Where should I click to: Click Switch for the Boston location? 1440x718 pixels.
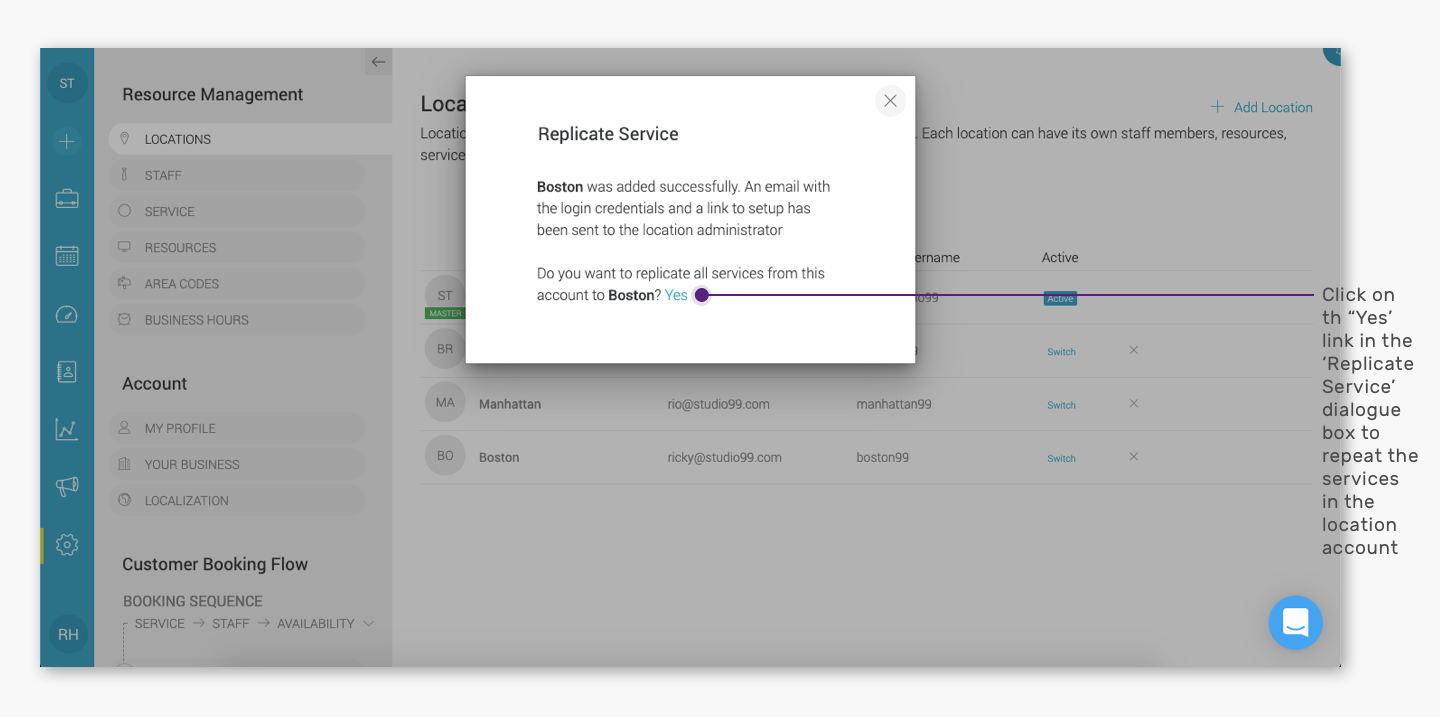point(1061,458)
